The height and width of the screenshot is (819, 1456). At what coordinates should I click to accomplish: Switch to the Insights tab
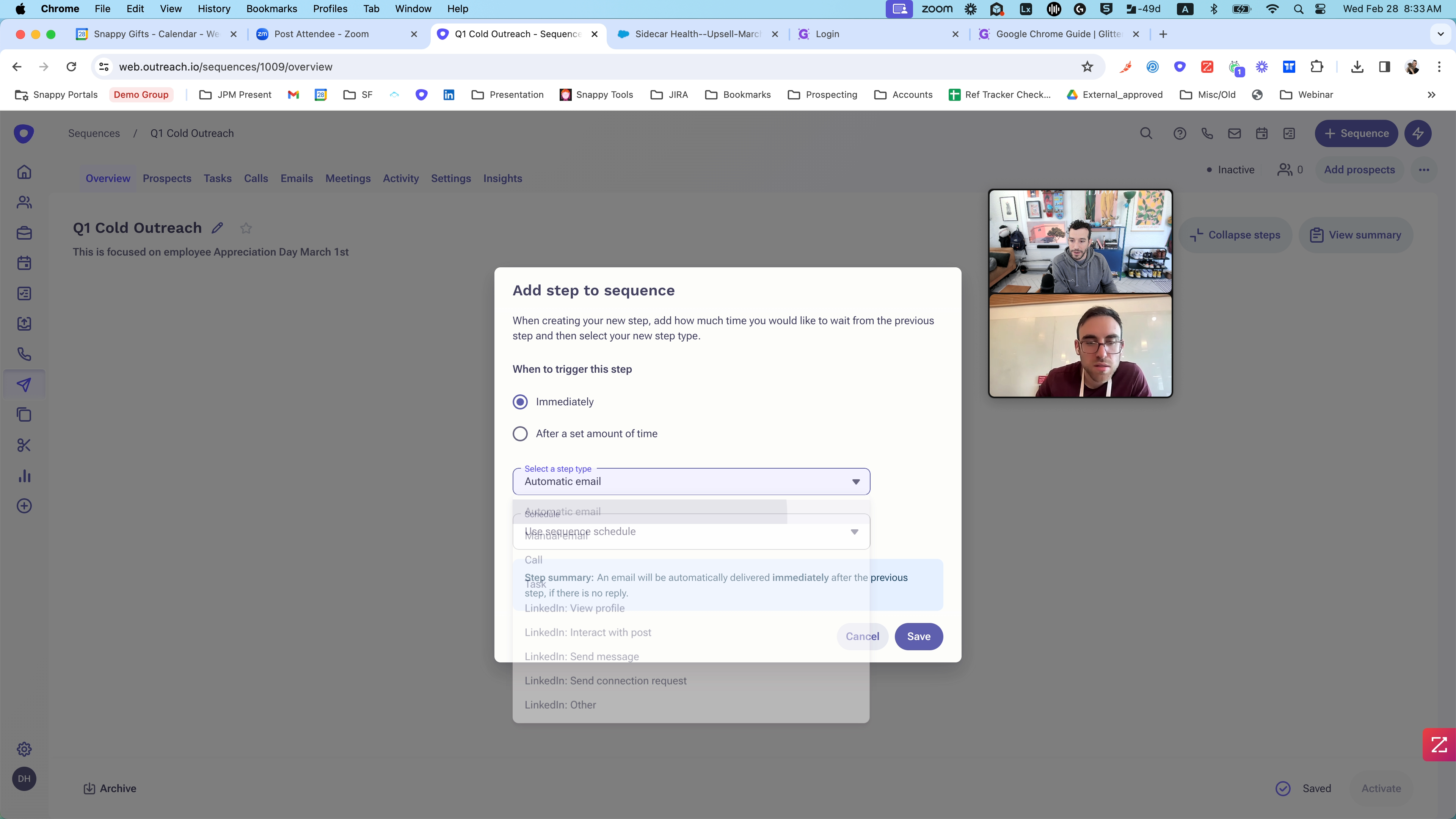click(x=502, y=179)
